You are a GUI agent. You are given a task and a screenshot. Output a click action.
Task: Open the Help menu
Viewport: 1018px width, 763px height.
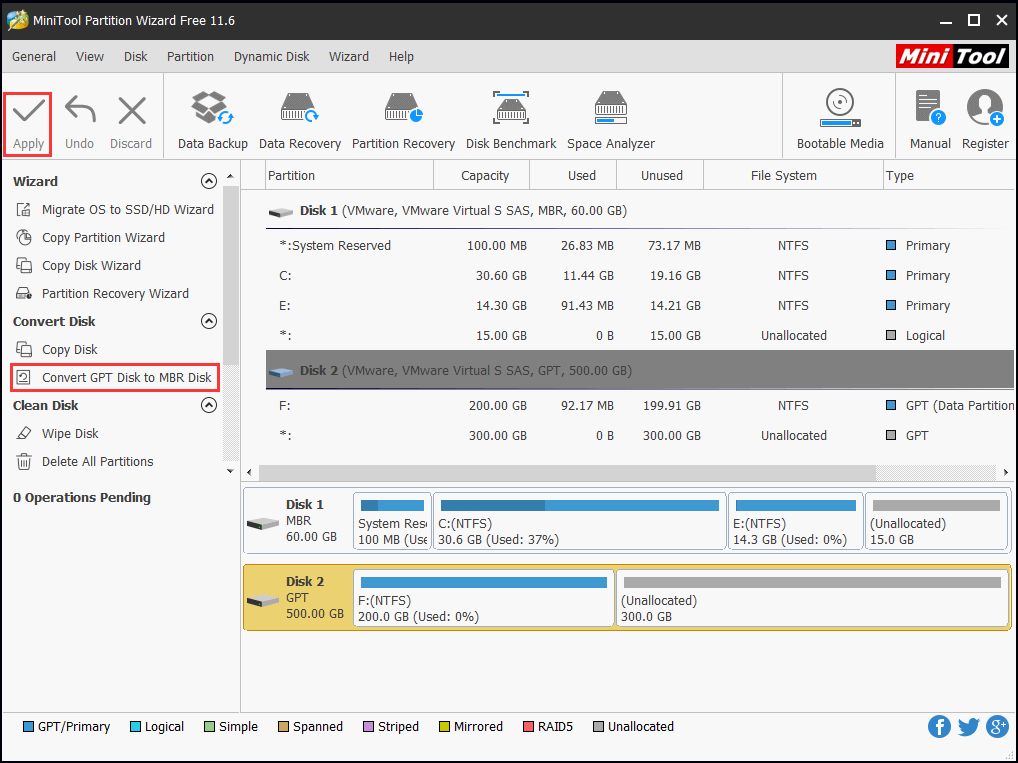(x=401, y=56)
